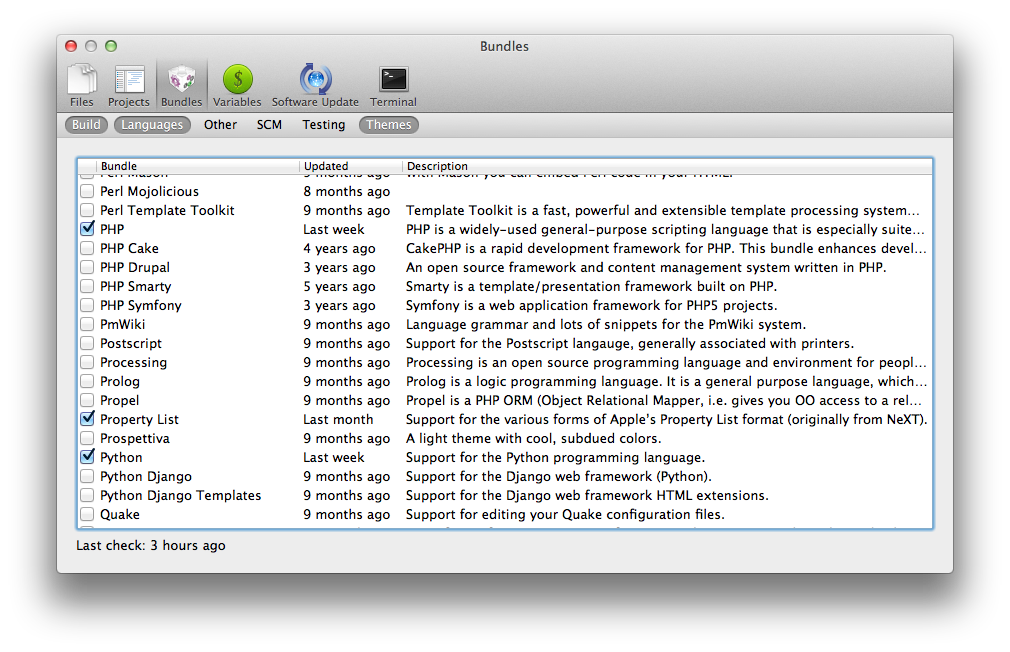This screenshot has width=1010, height=652.
Task: Select the 'Propel' bundle name
Action: click(119, 400)
